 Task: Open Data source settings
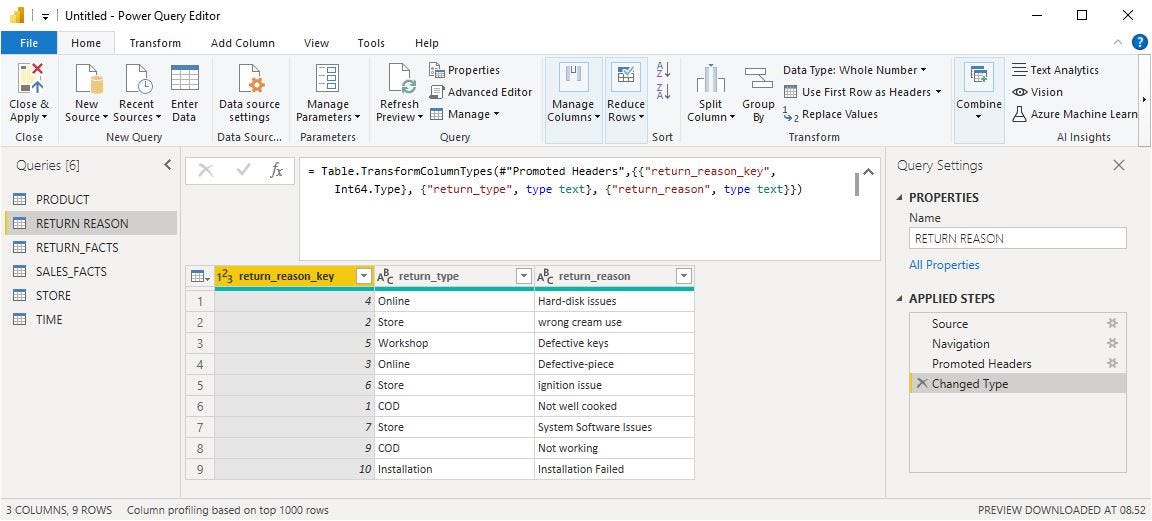[x=250, y=93]
